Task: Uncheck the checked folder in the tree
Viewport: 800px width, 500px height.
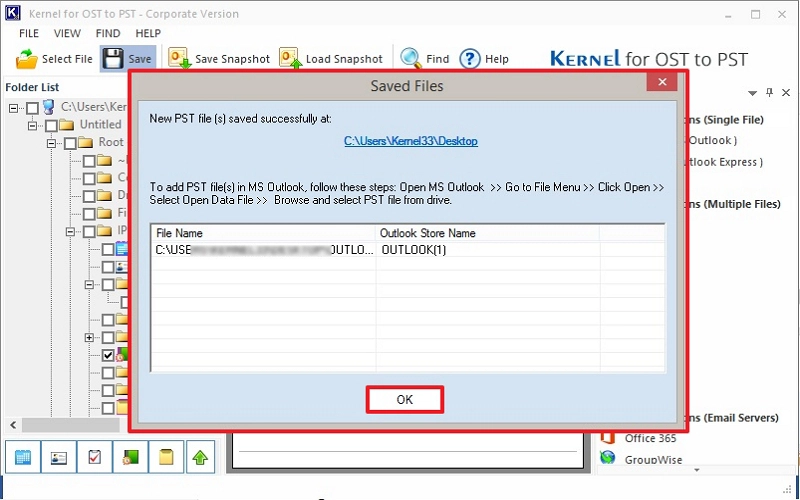Action: [108, 355]
